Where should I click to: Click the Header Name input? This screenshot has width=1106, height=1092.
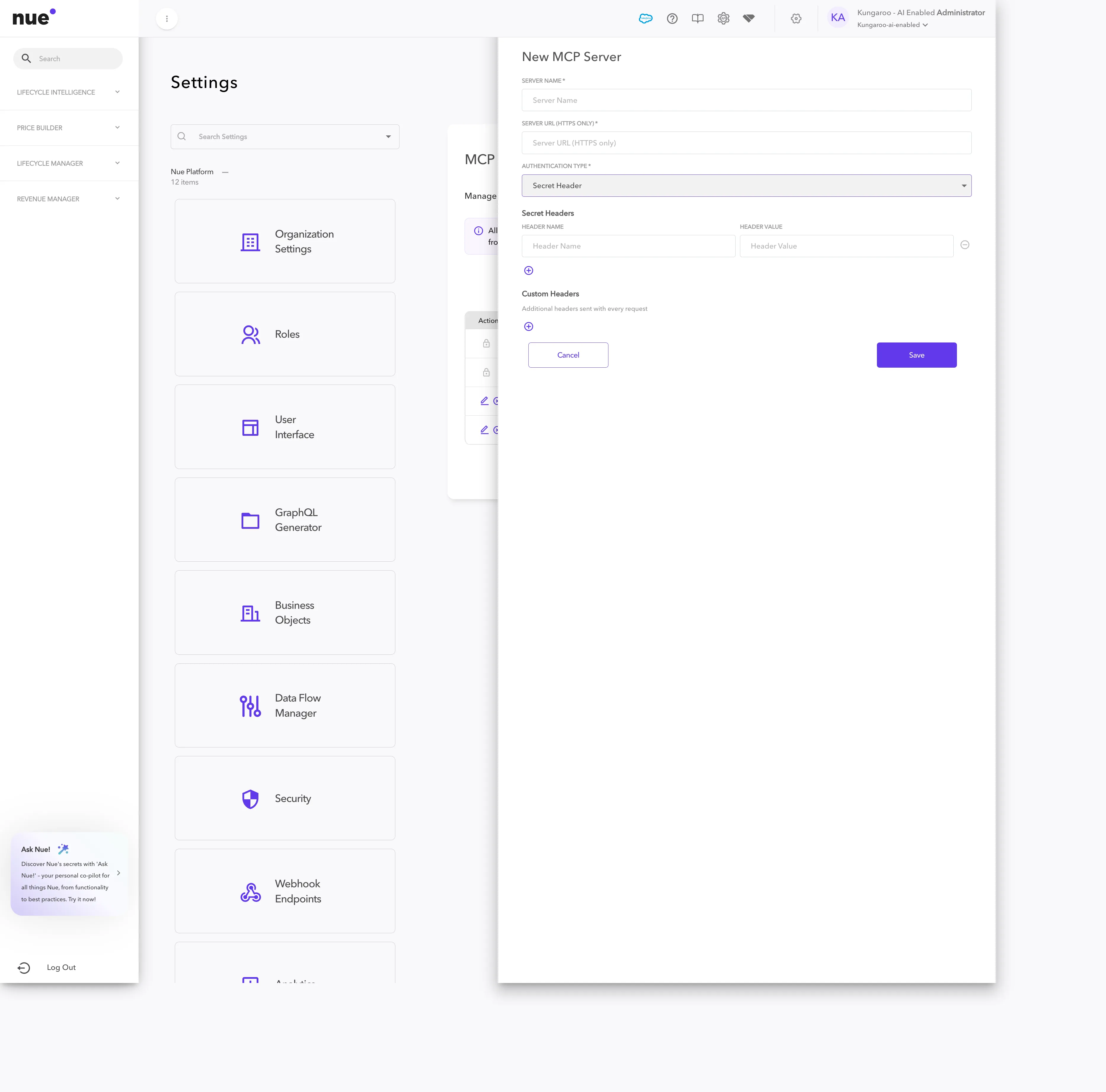pos(628,246)
